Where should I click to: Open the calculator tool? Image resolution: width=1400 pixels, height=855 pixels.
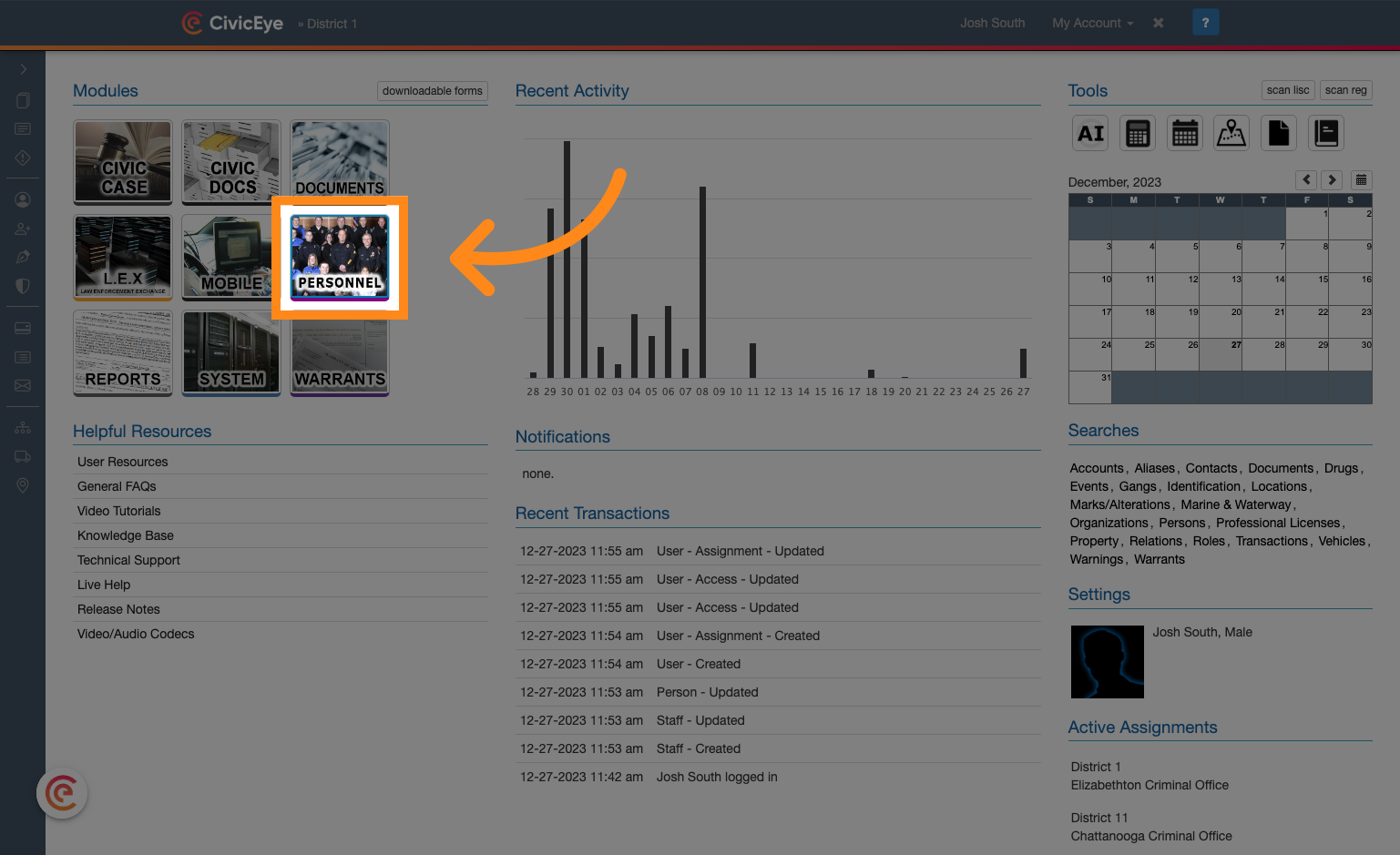tap(1138, 134)
